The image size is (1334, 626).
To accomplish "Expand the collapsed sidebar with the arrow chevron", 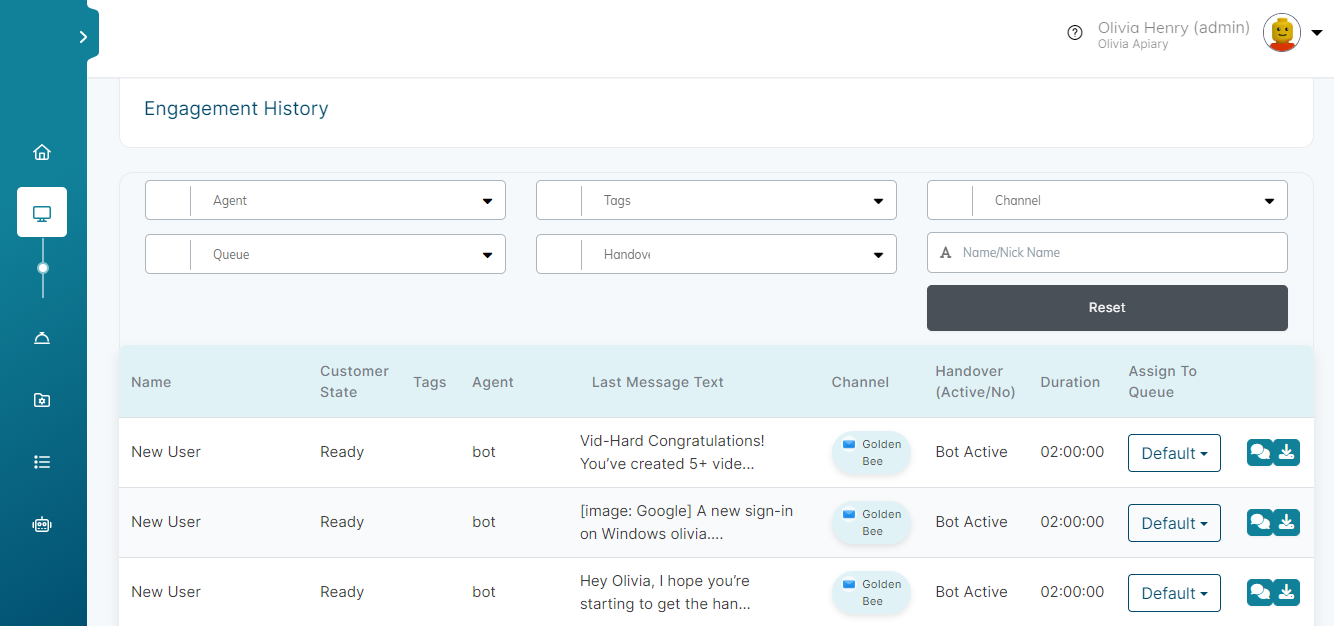I will click(x=83, y=36).
